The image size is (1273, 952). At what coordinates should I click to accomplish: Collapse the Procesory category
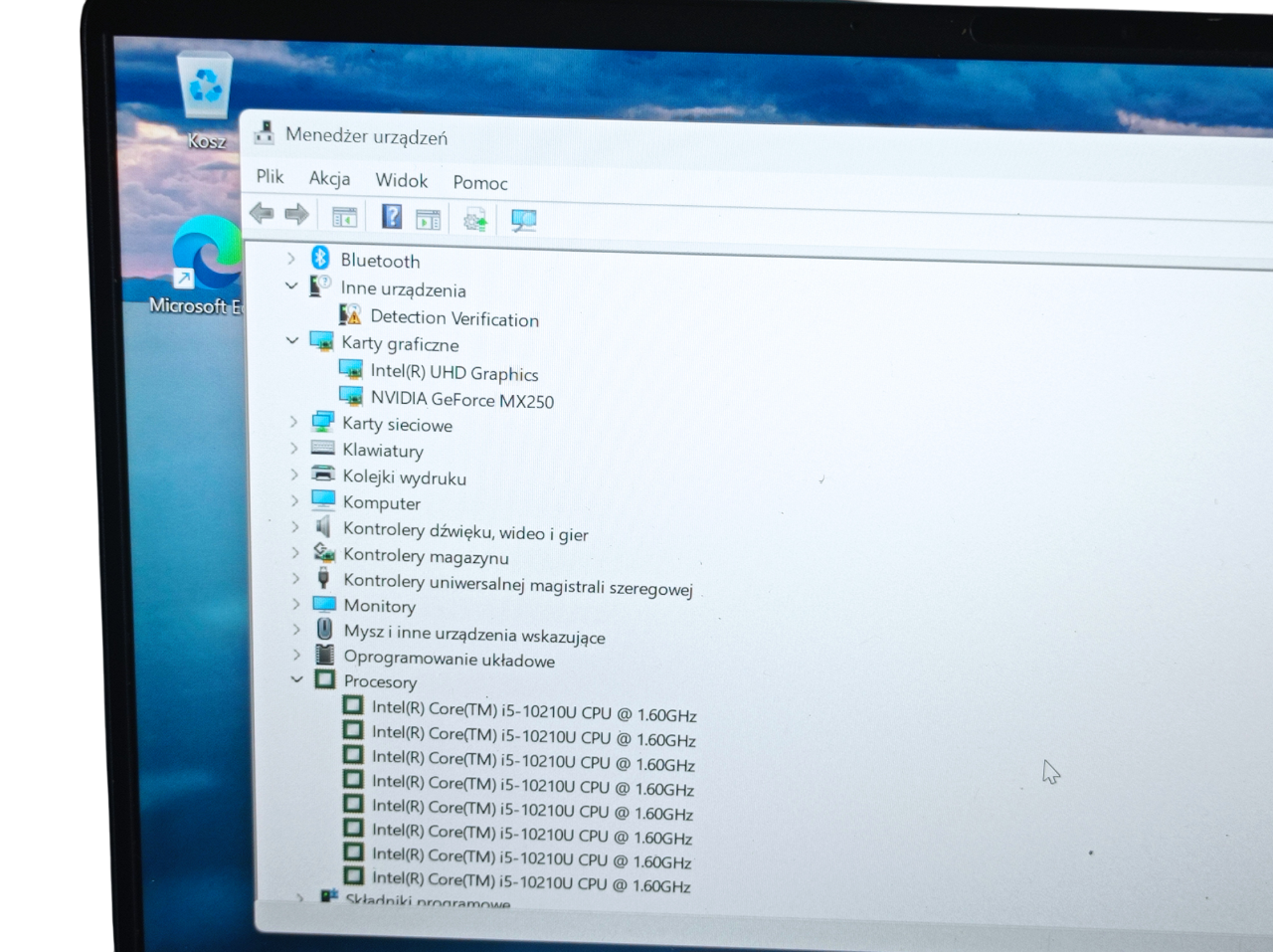tap(296, 679)
